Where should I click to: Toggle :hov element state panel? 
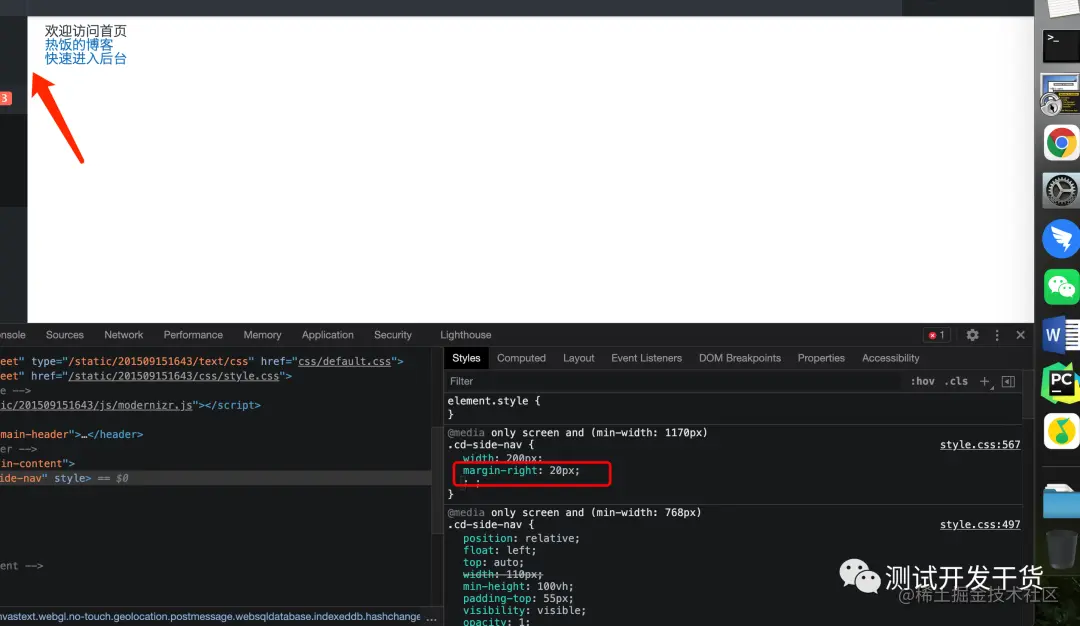tap(922, 382)
